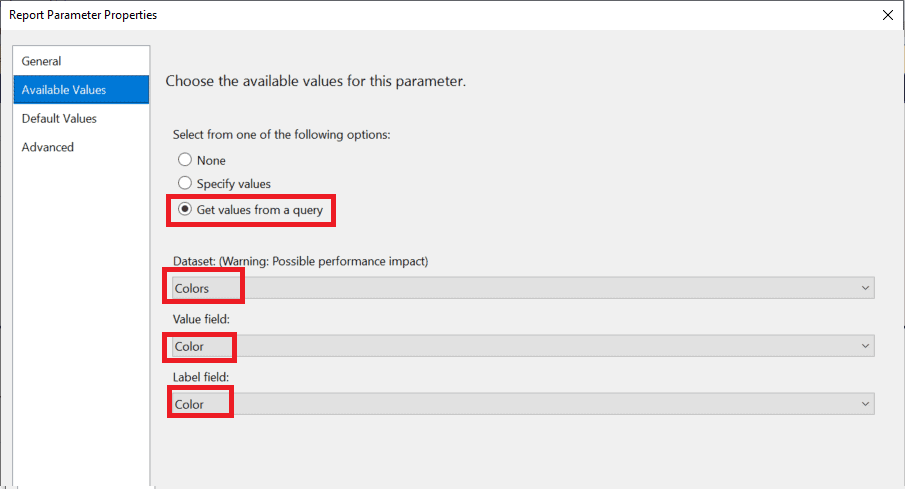Click the None option label
The width and height of the screenshot is (905, 489).
(211, 160)
